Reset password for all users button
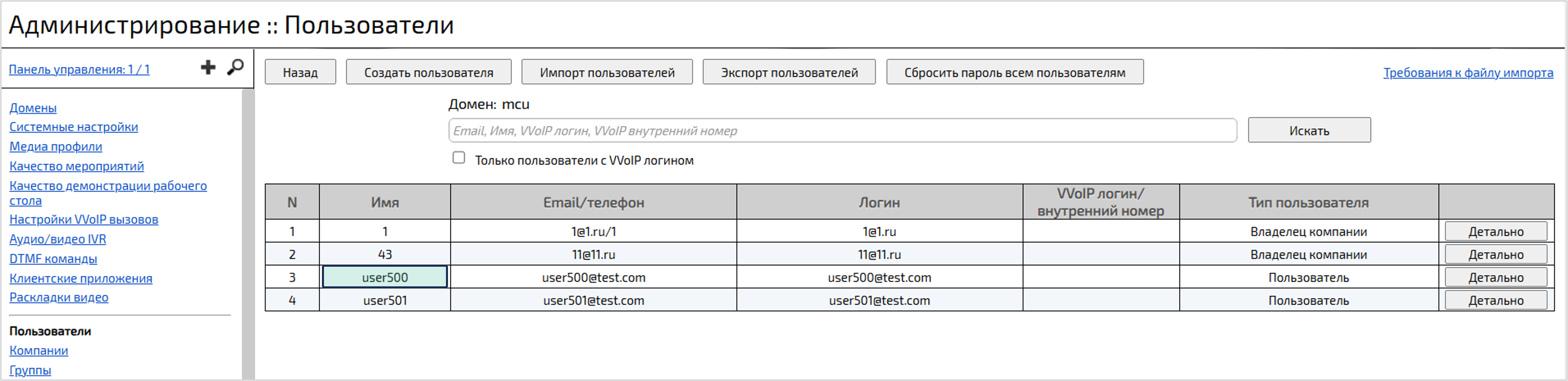The width and height of the screenshot is (1568, 381). [1015, 72]
